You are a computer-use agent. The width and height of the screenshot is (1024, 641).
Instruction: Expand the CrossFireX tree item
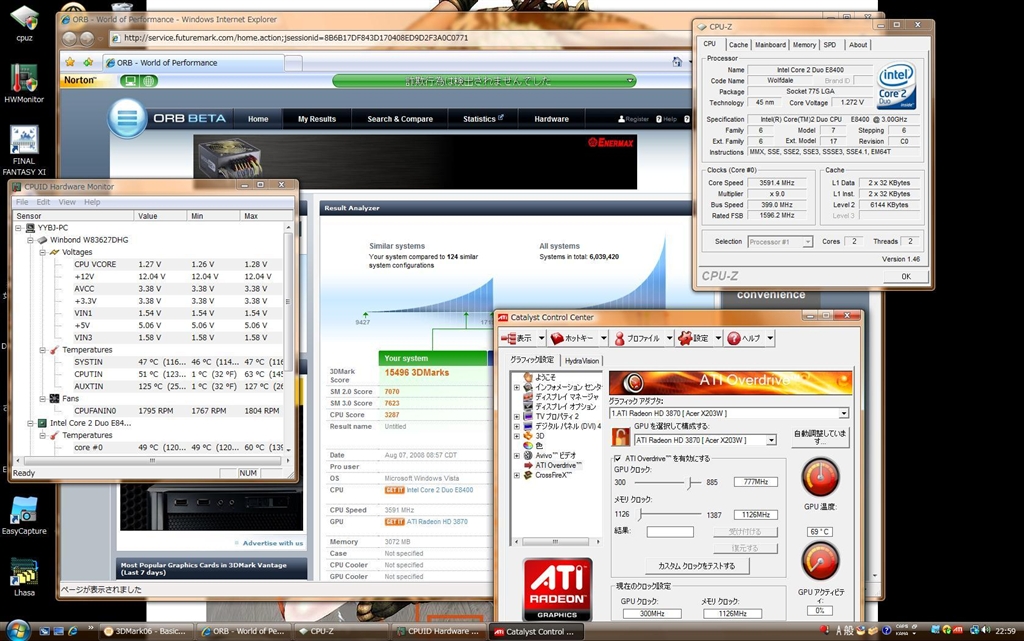point(517,475)
